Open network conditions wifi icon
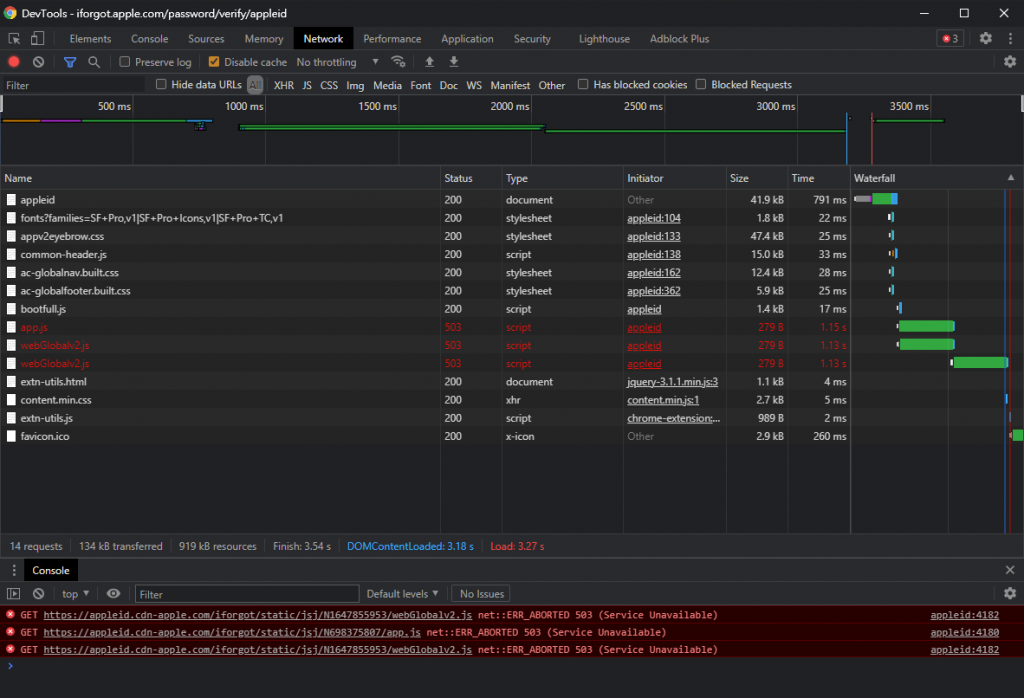 pyautogui.click(x=398, y=62)
